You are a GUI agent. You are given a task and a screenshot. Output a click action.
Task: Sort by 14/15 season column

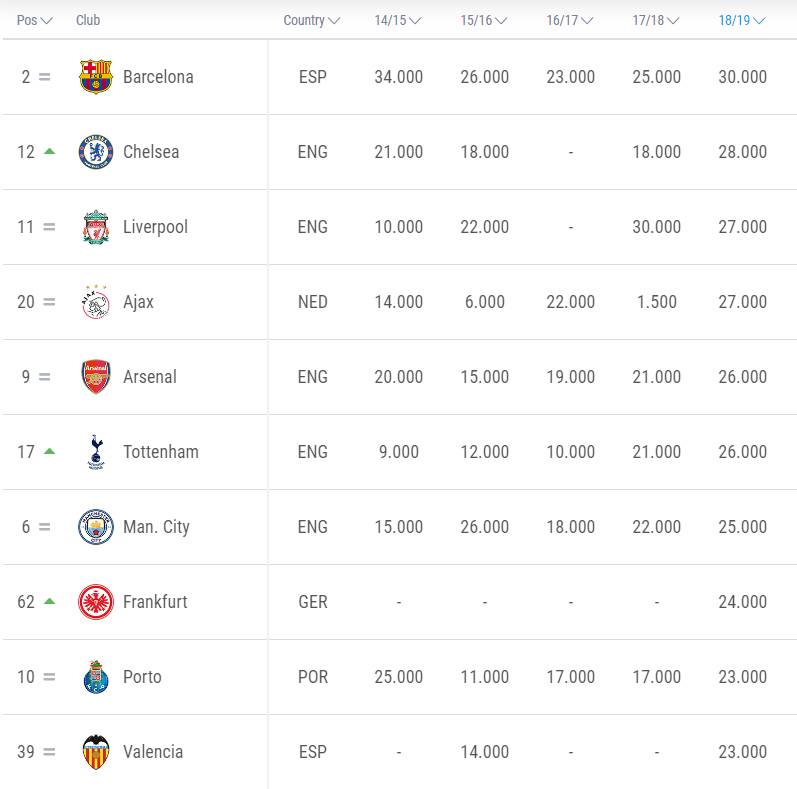pyautogui.click(x=398, y=20)
